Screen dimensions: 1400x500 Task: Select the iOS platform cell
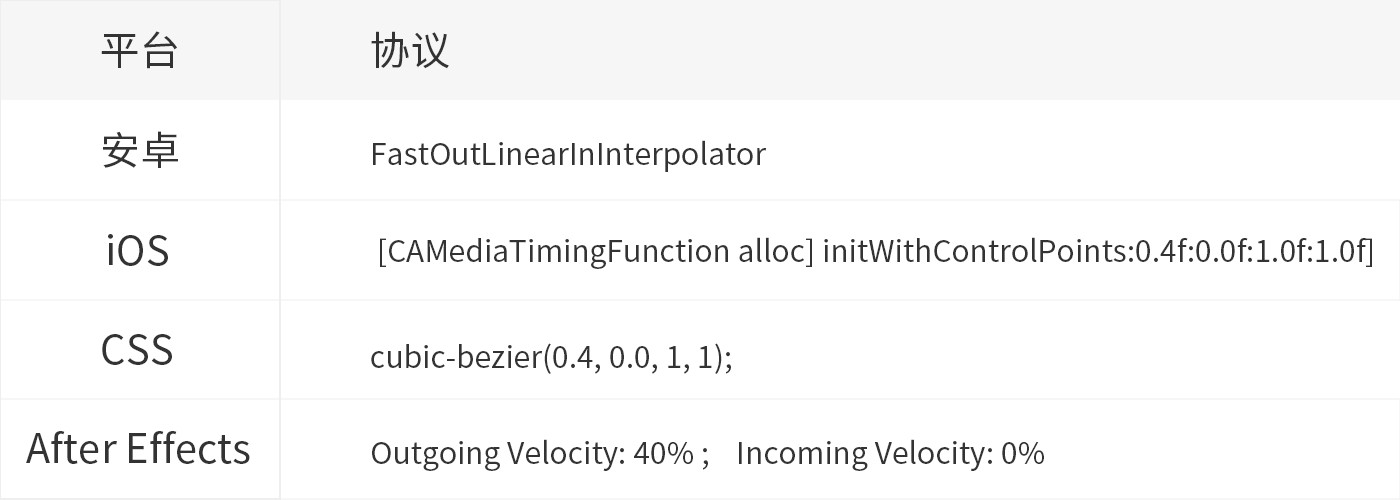(x=138, y=250)
